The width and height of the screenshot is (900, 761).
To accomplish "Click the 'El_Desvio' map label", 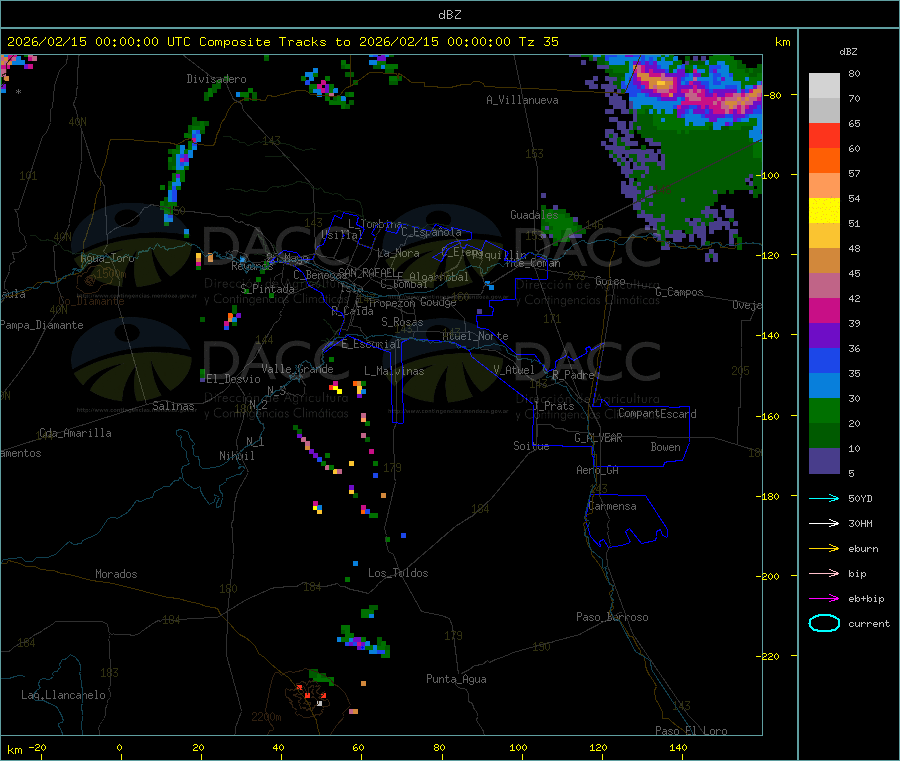I will (233, 379).
